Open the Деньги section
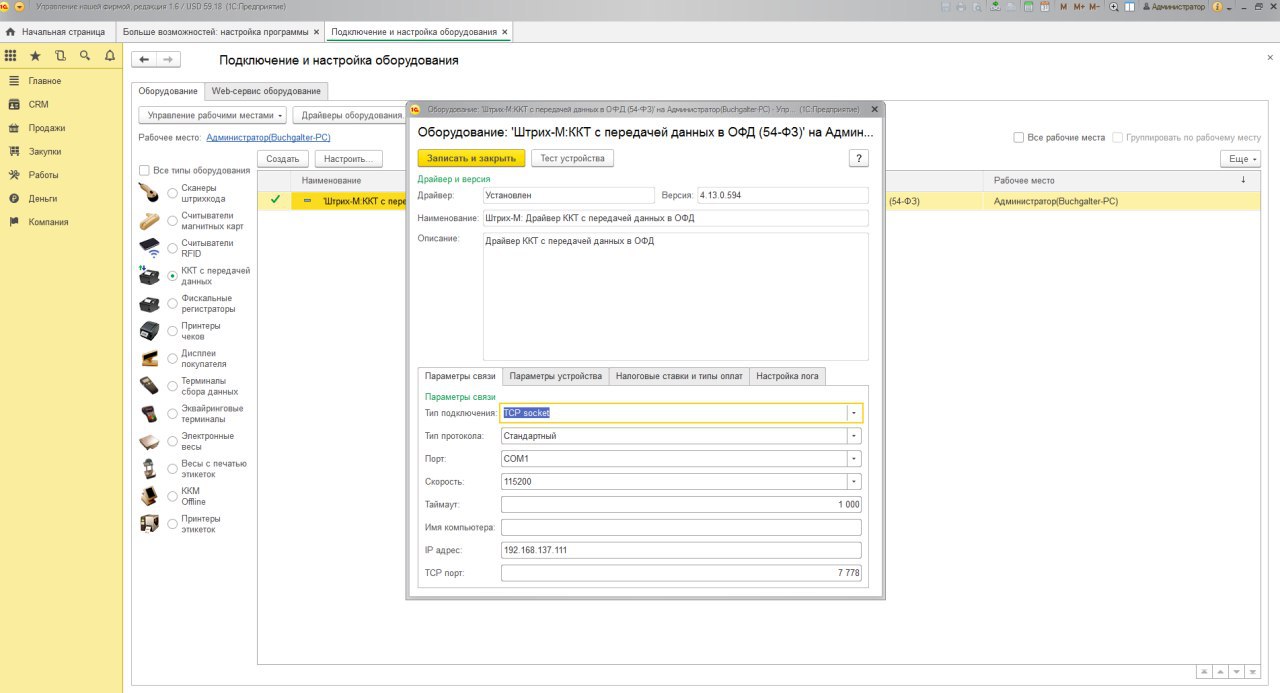1280x693 pixels. pos(42,198)
